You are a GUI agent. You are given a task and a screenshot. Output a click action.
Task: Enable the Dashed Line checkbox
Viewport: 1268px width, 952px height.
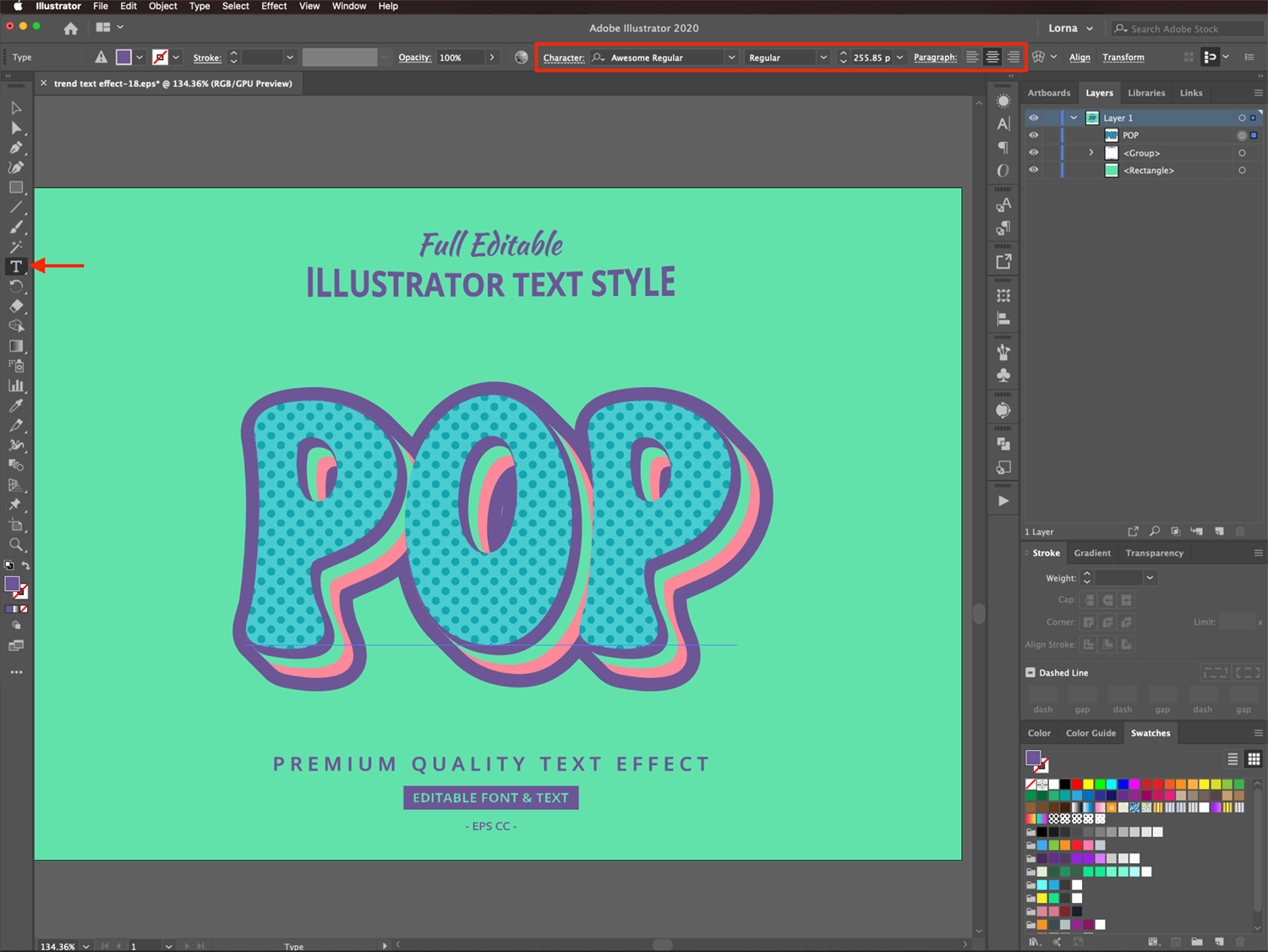coord(1030,673)
